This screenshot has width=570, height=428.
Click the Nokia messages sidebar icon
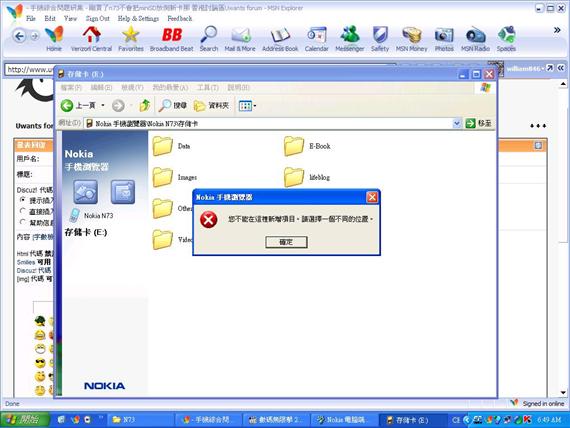coord(123,192)
